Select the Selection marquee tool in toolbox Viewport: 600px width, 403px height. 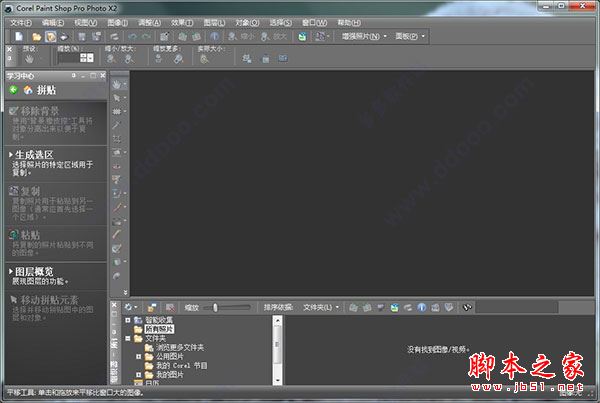(117, 112)
